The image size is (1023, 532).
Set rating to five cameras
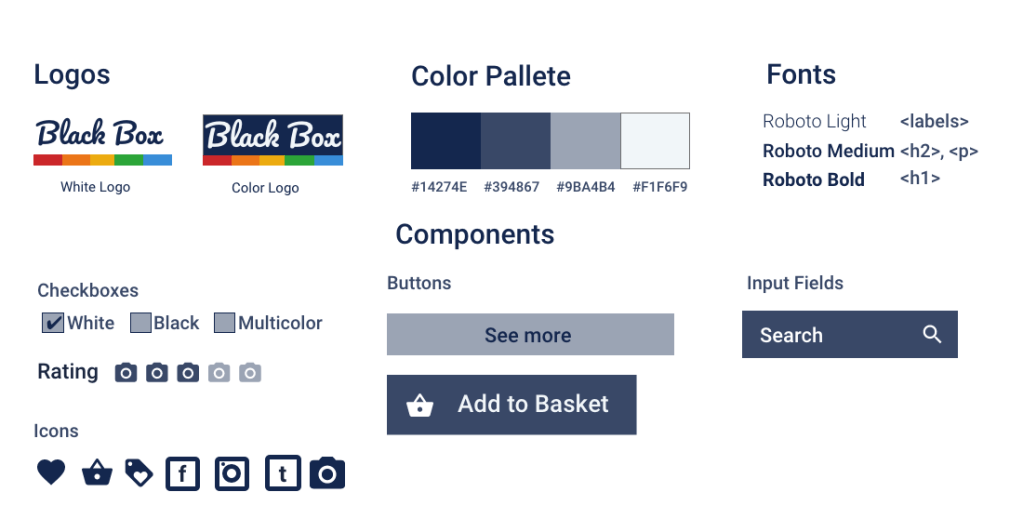coord(250,373)
